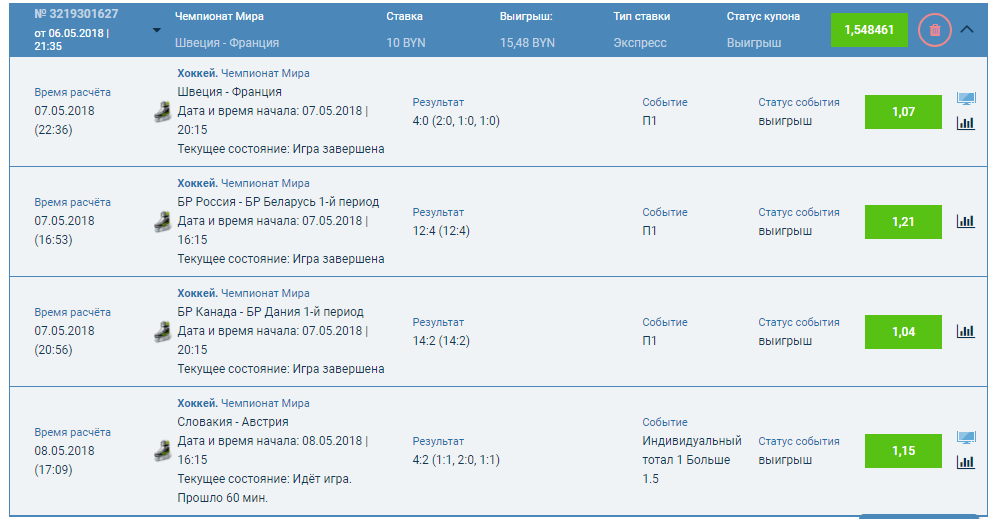This screenshot has width=994, height=519.
Task: Click hockey skate icon beside Словакия - Австрия event
Action: point(162,450)
